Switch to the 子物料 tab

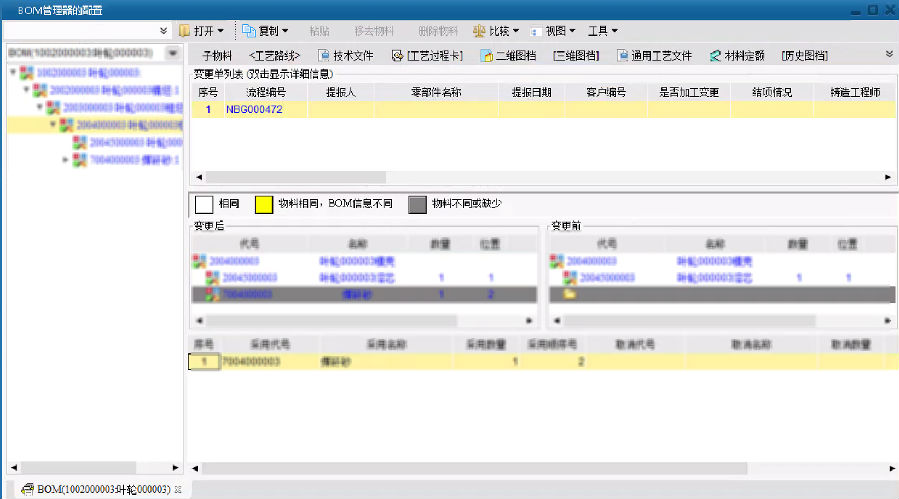coord(216,55)
